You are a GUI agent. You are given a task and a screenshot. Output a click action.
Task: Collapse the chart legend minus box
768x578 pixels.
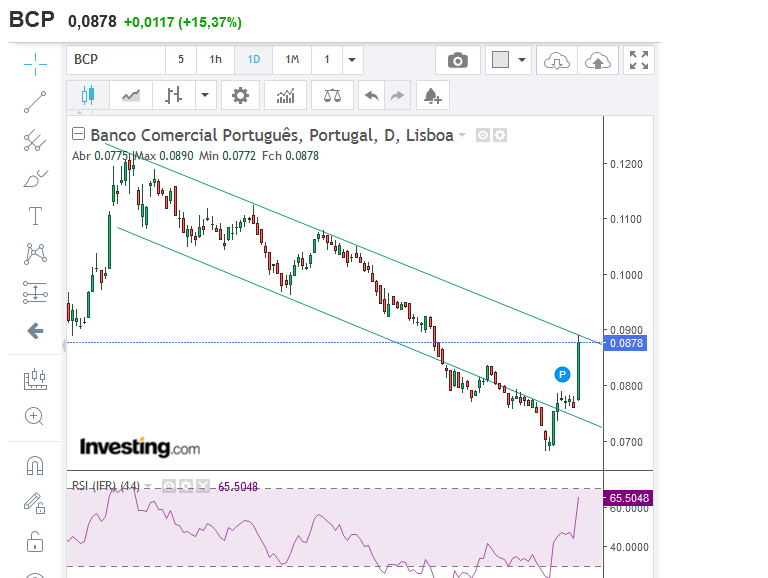pyautogui.click(x=78, y=134)
